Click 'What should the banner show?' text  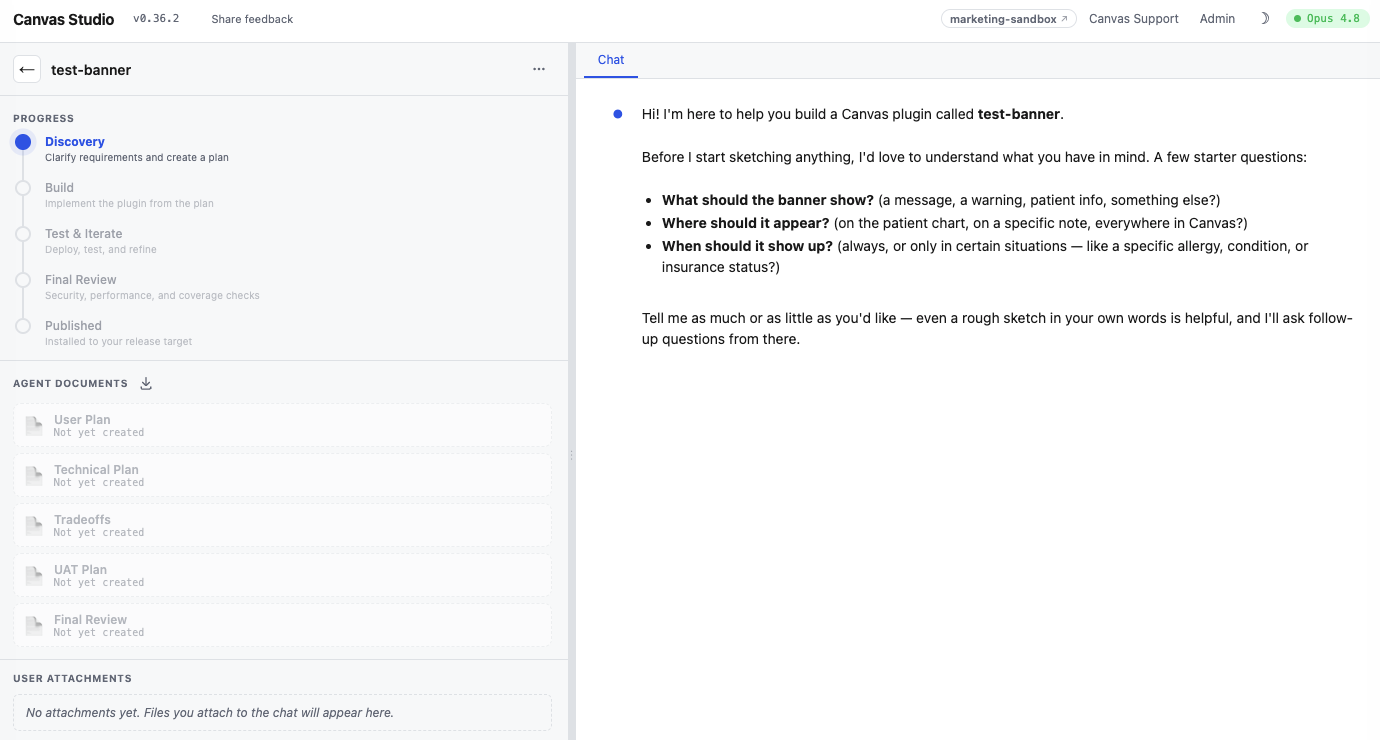[768, 200]
